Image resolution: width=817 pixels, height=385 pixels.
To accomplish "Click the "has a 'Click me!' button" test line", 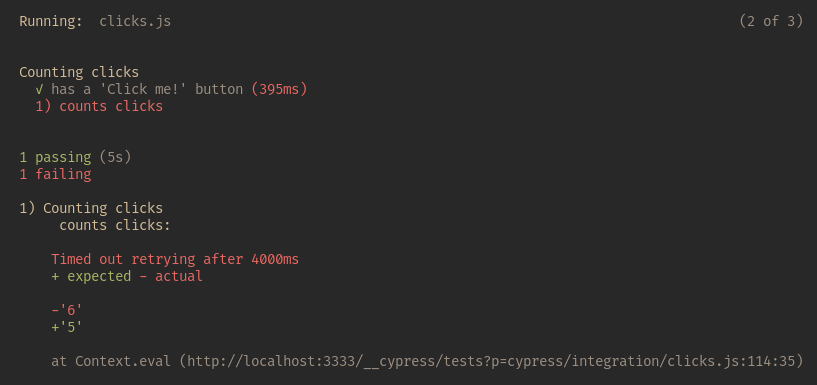I will [147, 90].
